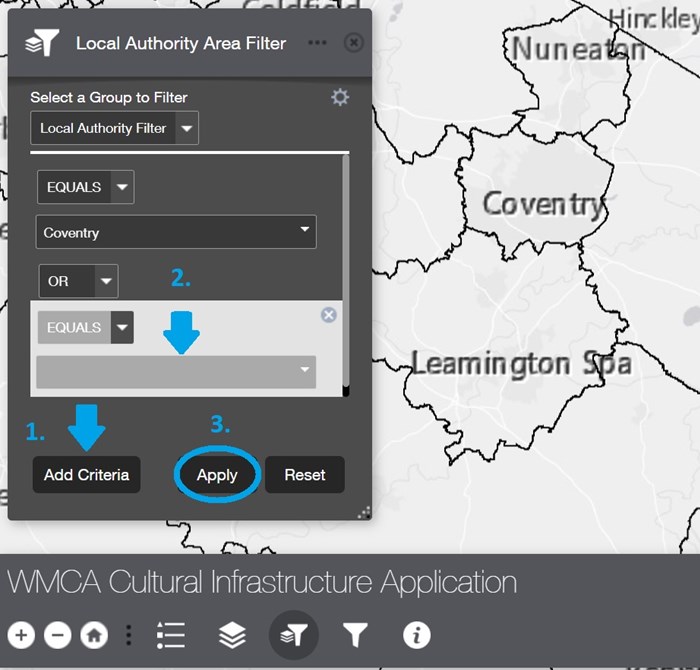Open the panel's three-dot options menu
This screenshot has height=670, width=700.
click(x=318, y=43)
